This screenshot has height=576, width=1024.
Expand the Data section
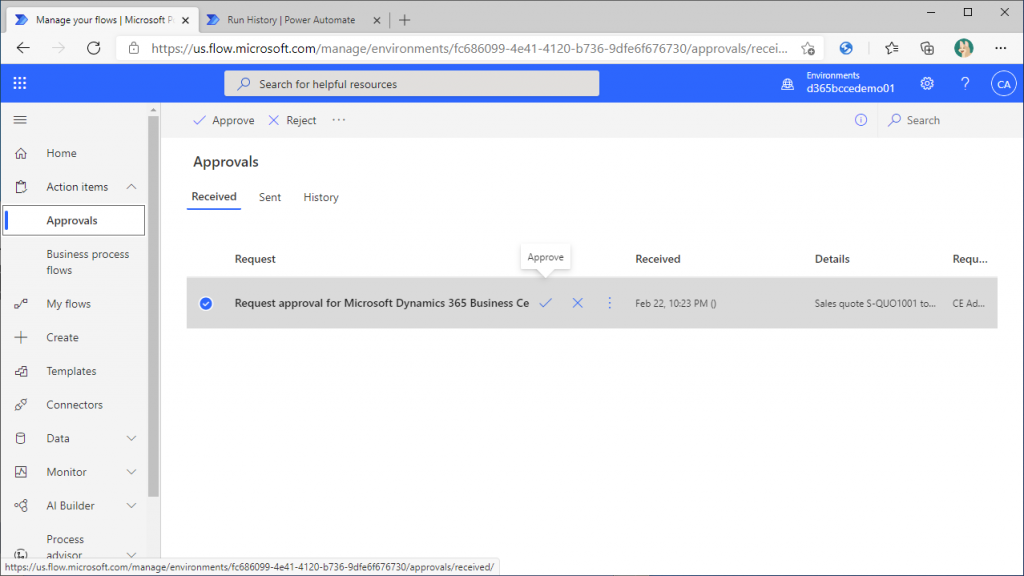pyautogui.click(x=131, y=438)
